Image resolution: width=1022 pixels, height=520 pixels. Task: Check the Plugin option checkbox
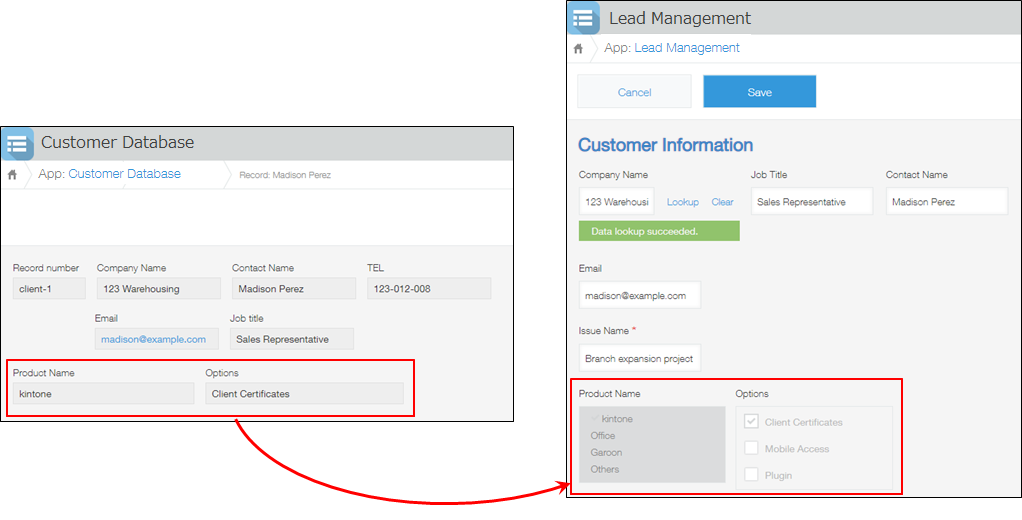click(752, 475)
